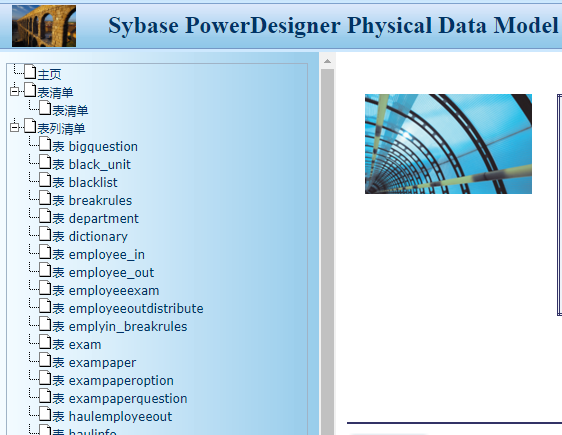Click the page icon beside 主页
The image size is (562, 435).
30,72
